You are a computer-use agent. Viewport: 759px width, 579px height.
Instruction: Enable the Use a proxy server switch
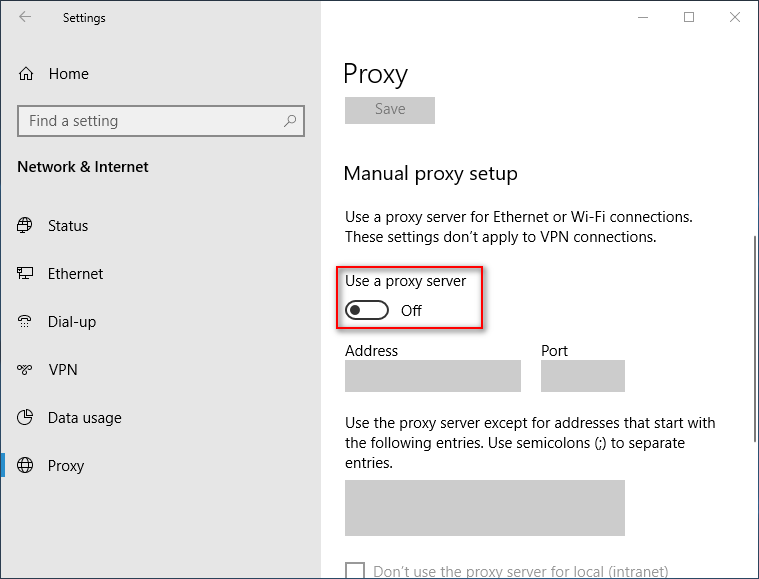[367, 311]
